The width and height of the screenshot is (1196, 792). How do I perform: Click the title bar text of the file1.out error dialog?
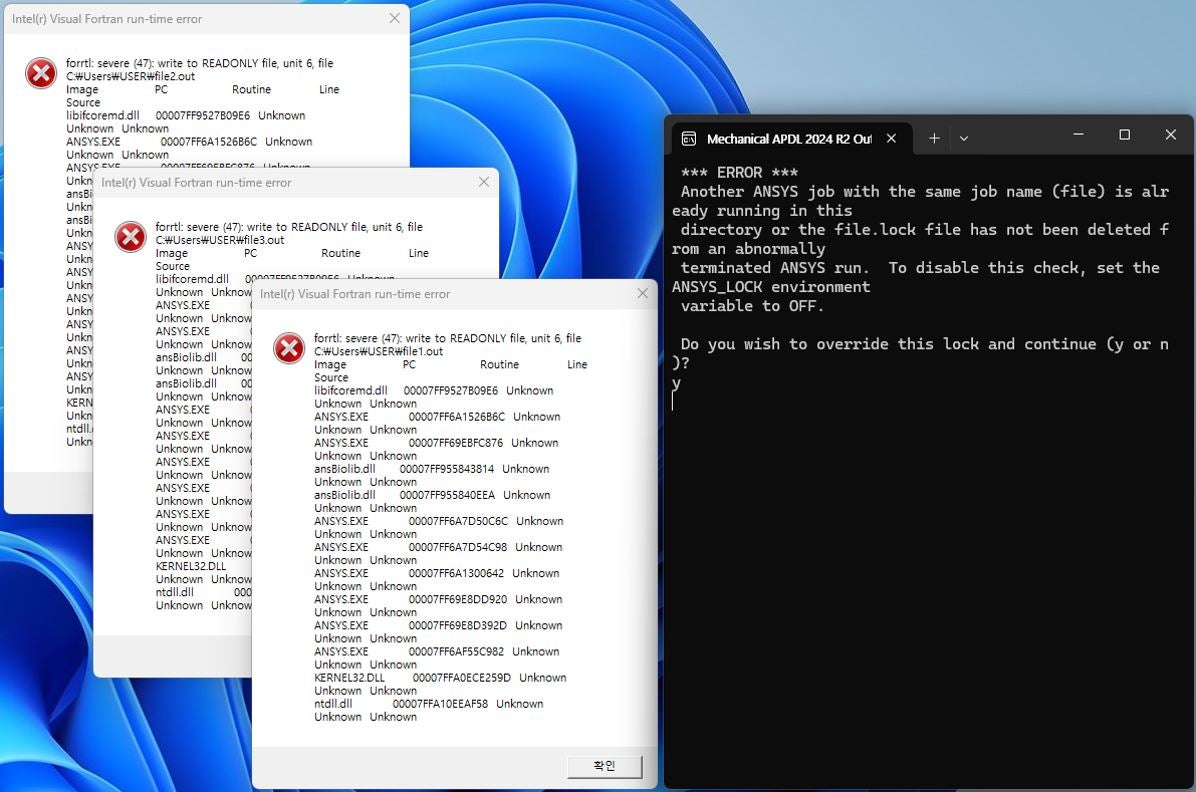[x=355, y=294]
